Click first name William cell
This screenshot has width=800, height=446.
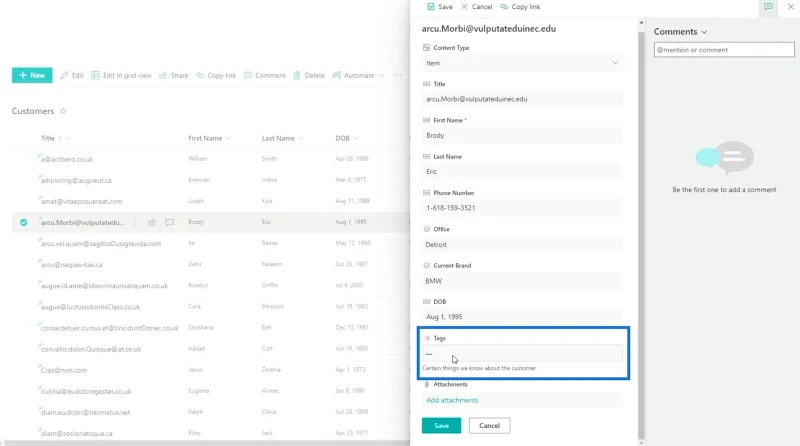pyautogui.click(x=198, y=159)
